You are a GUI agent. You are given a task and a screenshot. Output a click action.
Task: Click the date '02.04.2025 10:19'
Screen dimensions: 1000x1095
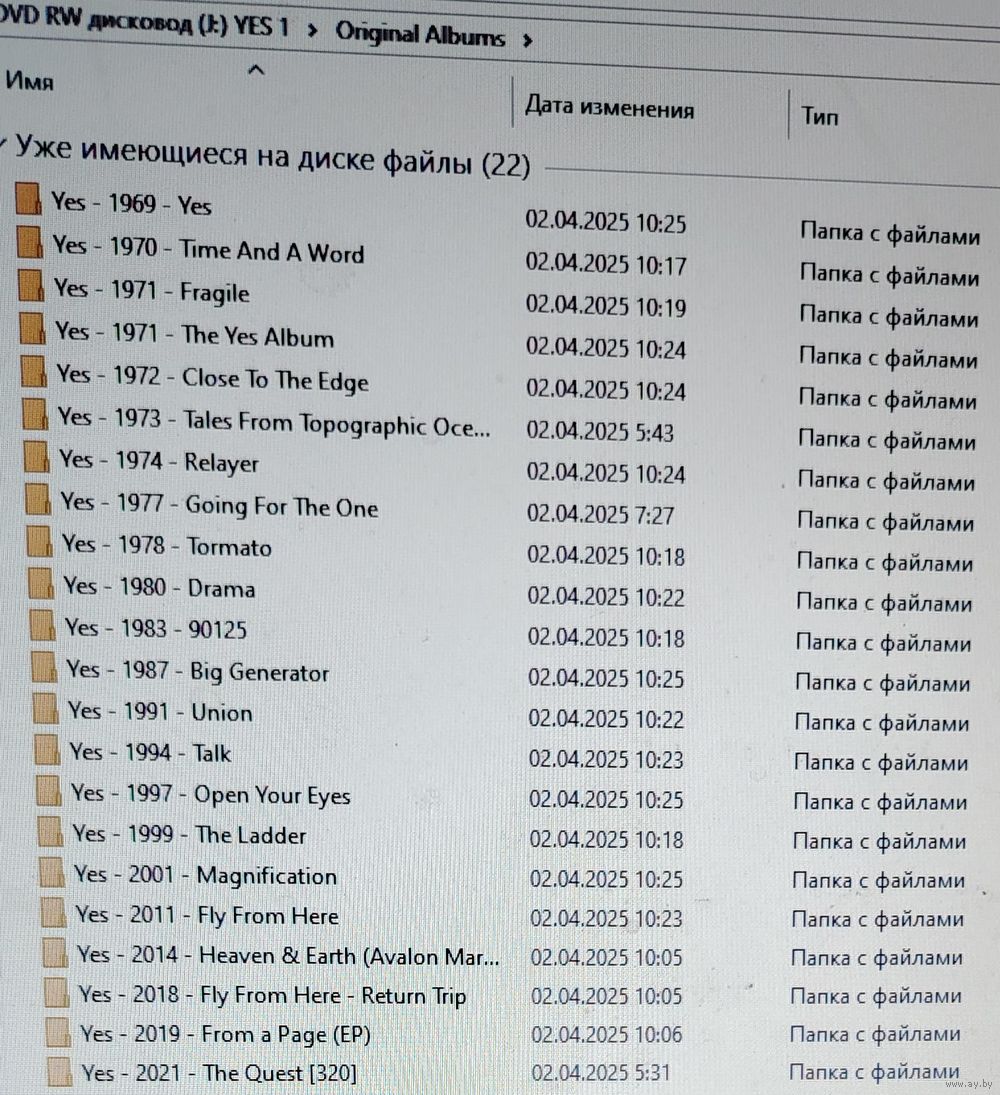coord(606,306)
